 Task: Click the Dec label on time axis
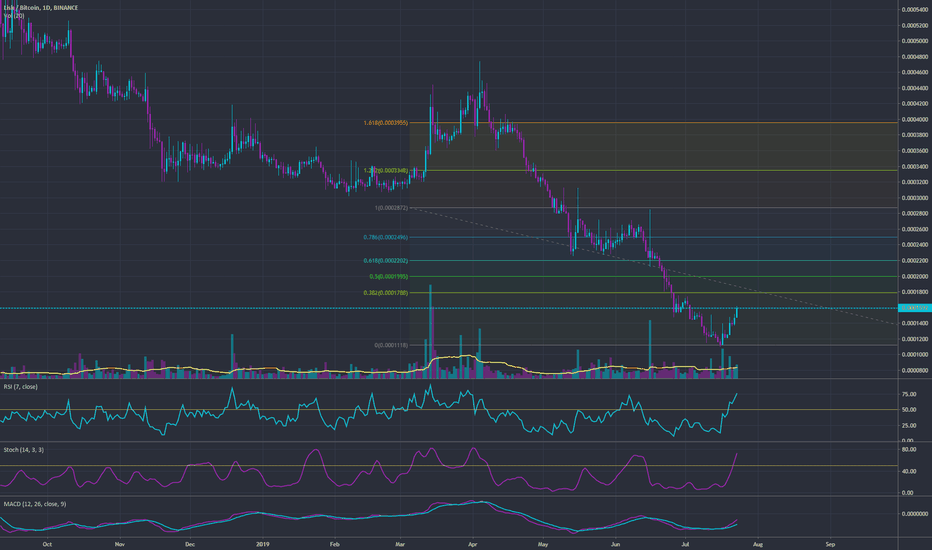pos(190,544)
